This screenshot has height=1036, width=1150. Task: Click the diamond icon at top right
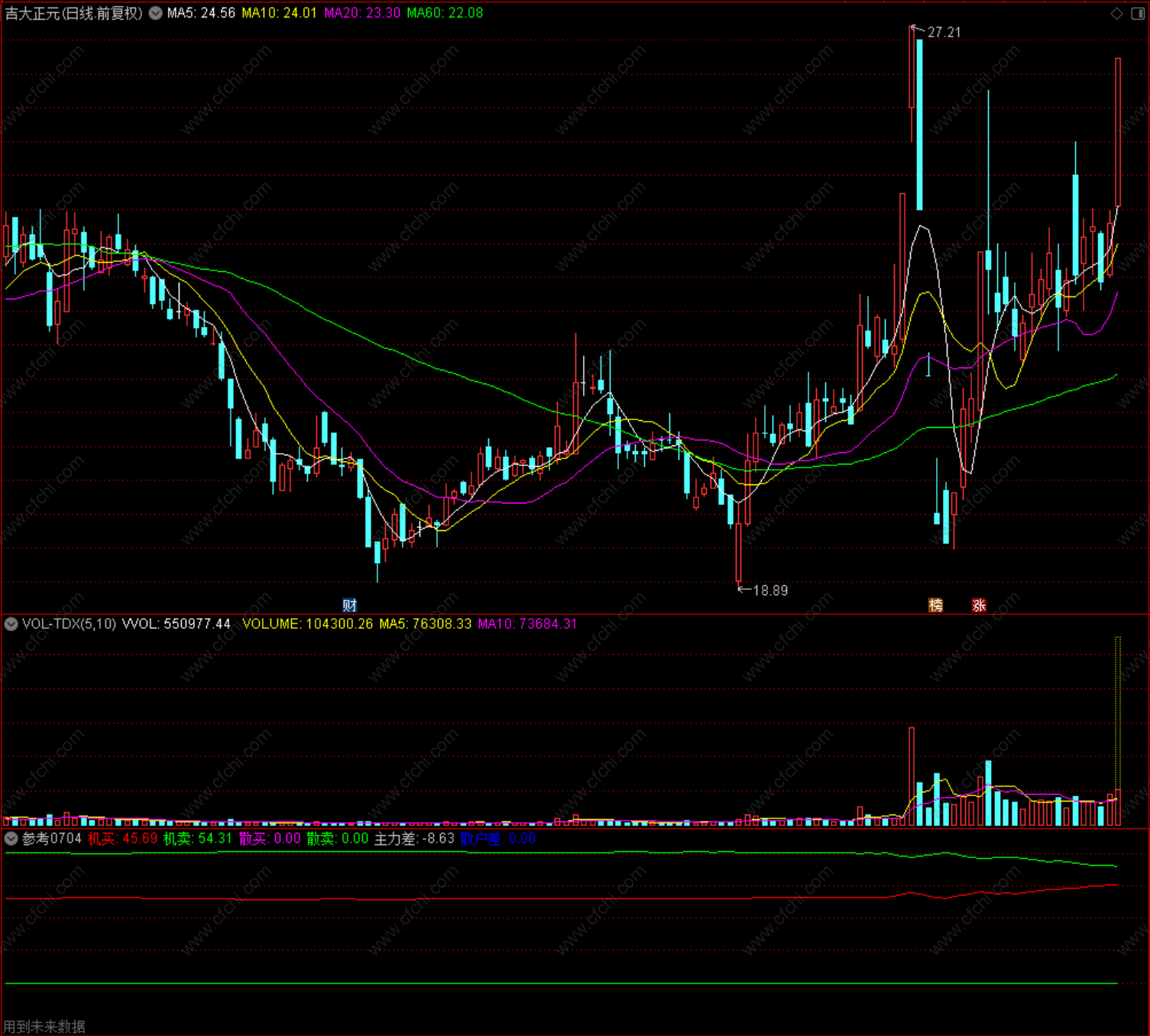pyautogui.click(x=1116, y=13)
